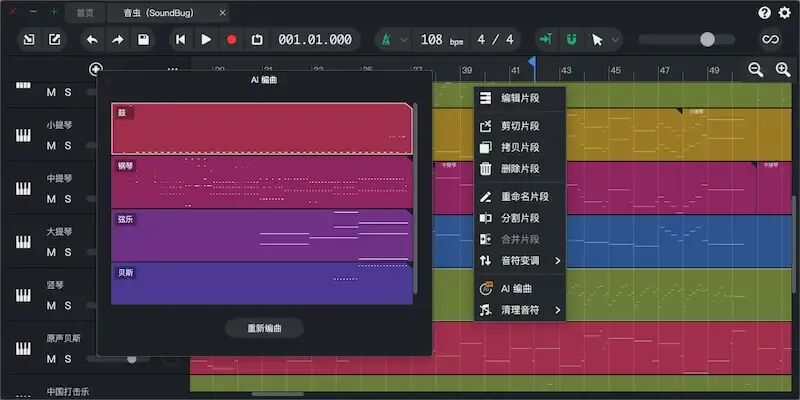This screenshot has width=800, height=400.
Task: Solo the 小提琴 track
Action: tap(68, 146)
